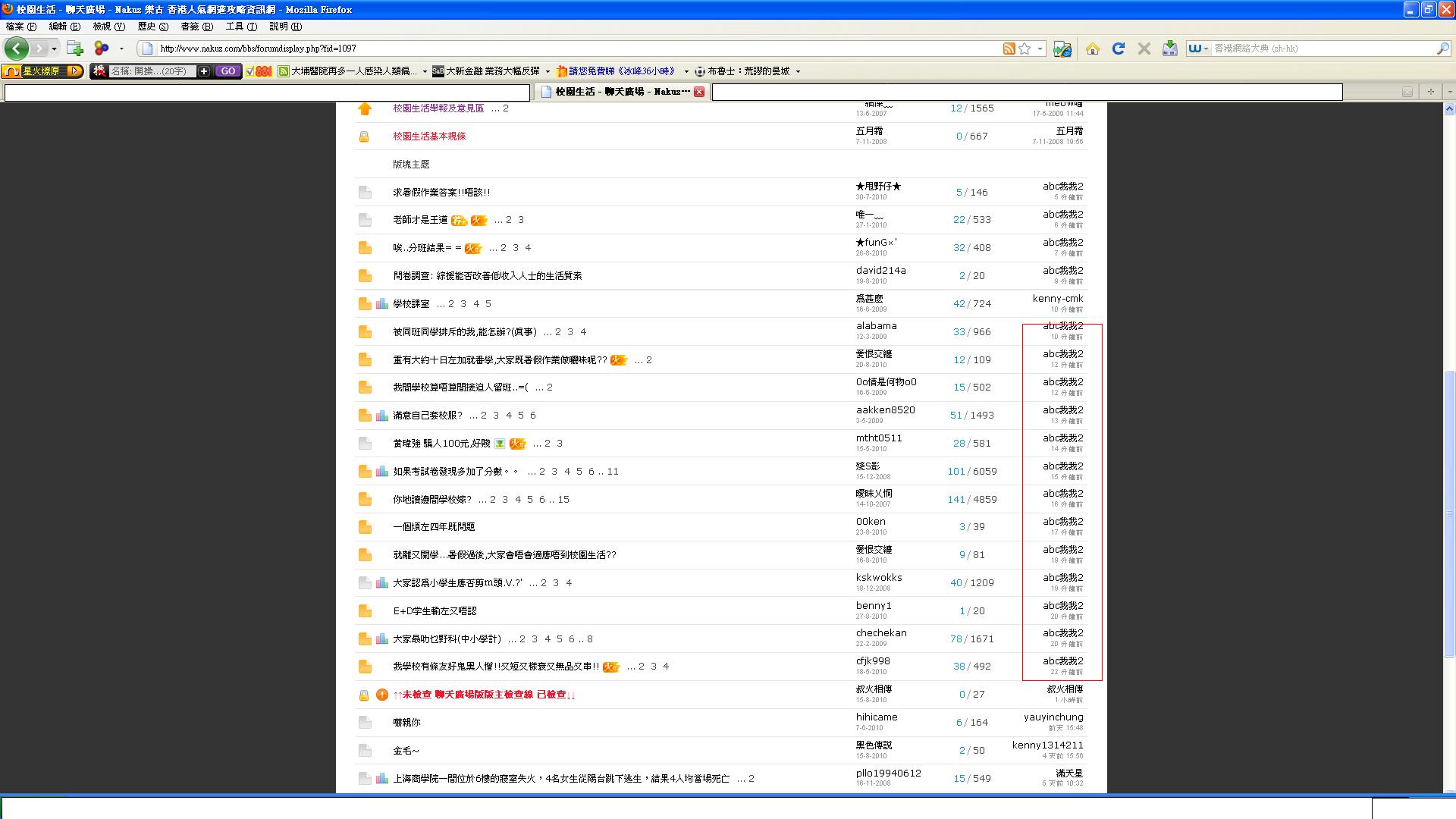Click the green Back navigation button

pyautogui.click(x=16, y=49)
